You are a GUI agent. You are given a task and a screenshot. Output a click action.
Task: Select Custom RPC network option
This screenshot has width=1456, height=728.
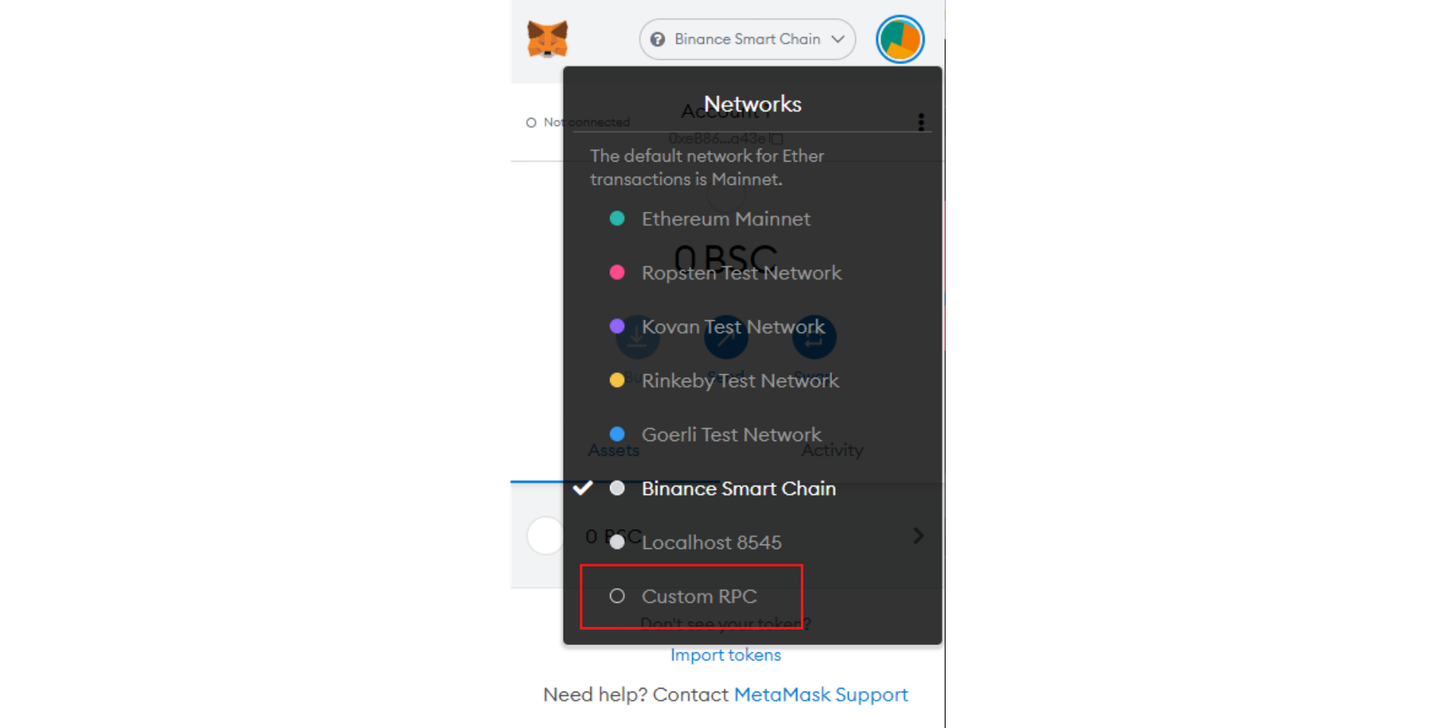point(691,596)
